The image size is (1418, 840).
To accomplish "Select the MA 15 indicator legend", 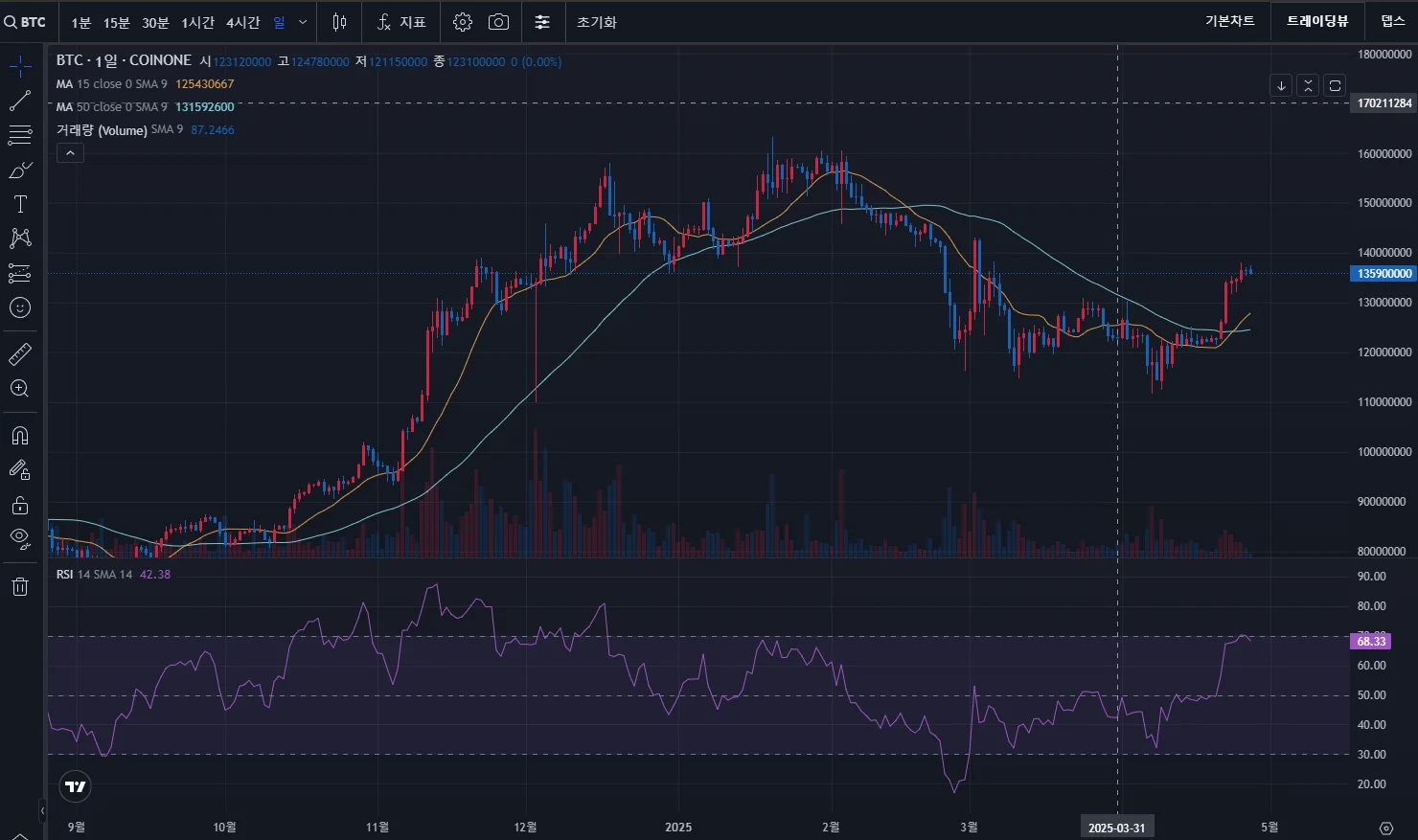I will point(111,84).
